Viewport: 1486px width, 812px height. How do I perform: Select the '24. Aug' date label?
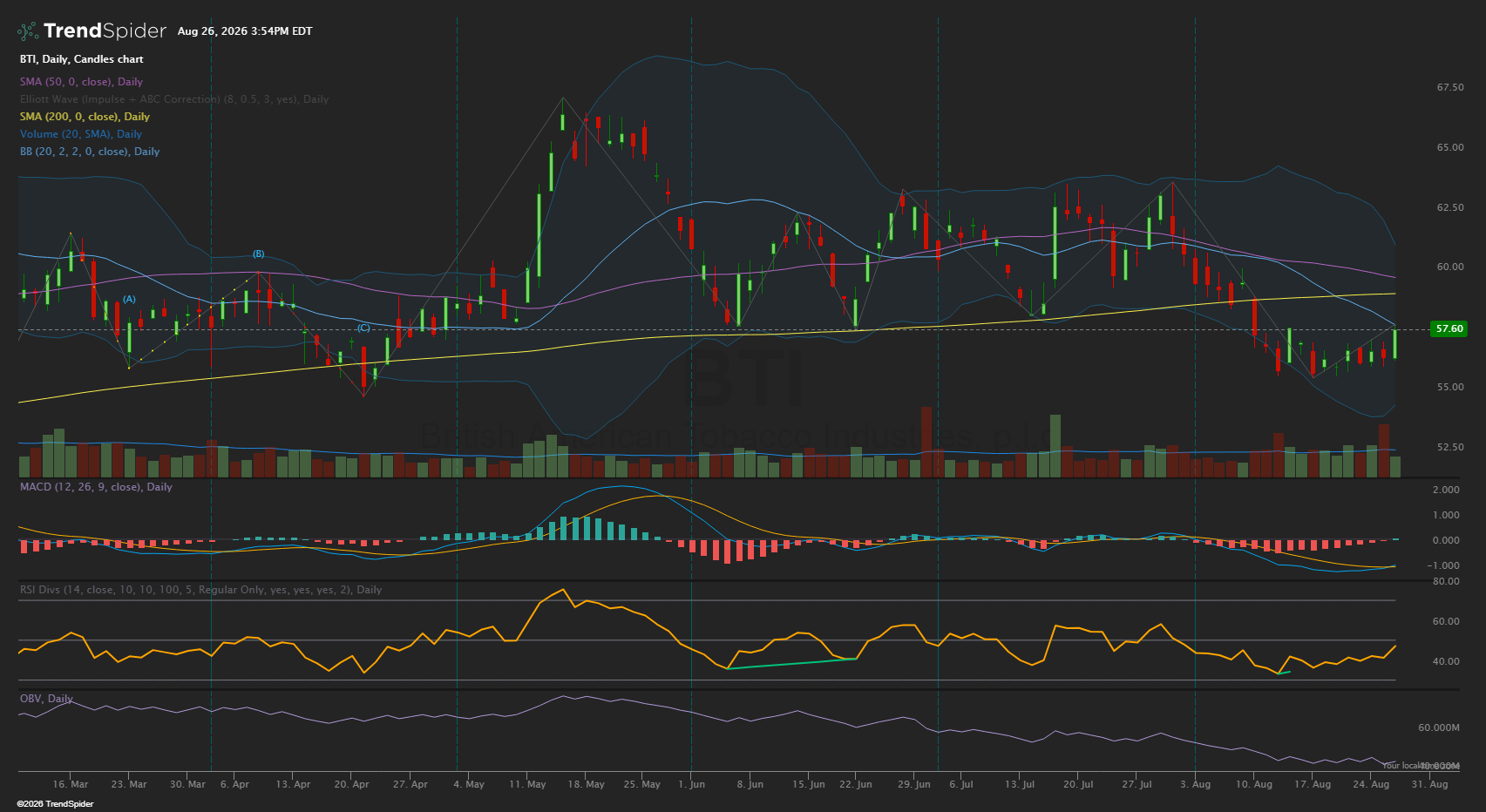[x=1371, y=784]
